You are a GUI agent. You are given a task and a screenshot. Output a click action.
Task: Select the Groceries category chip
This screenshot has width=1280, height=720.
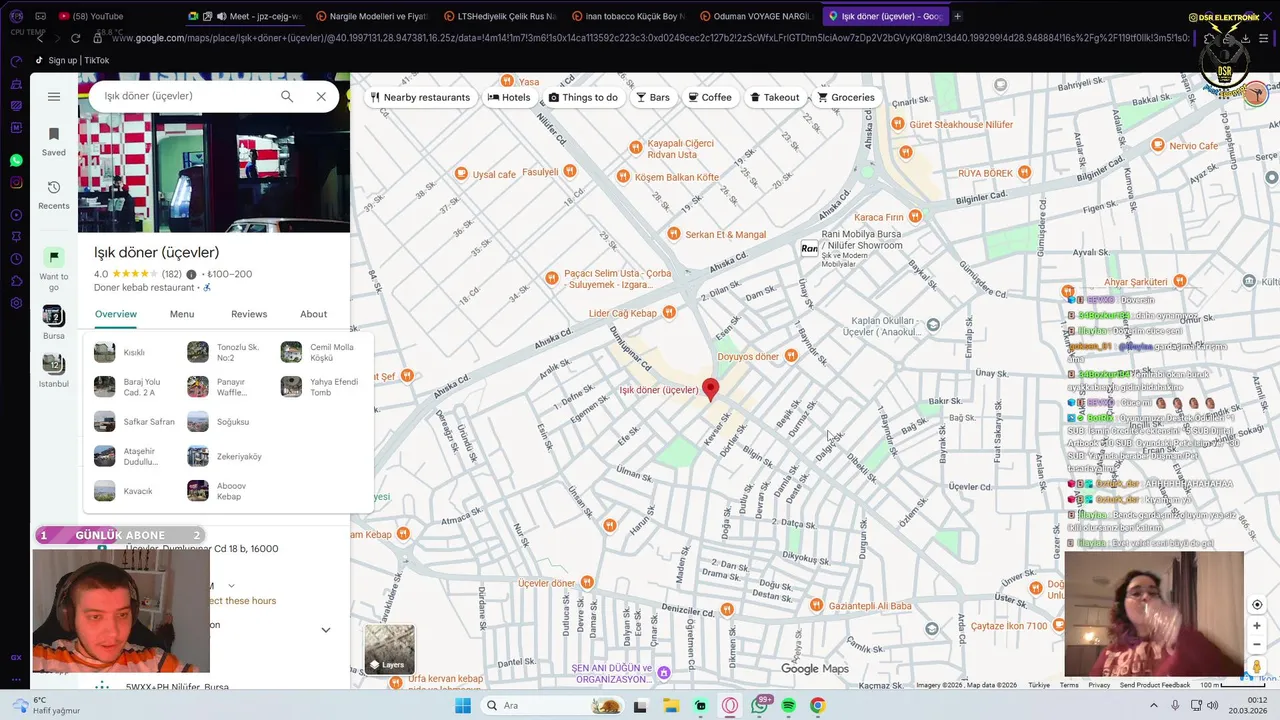tap(846, 97)
